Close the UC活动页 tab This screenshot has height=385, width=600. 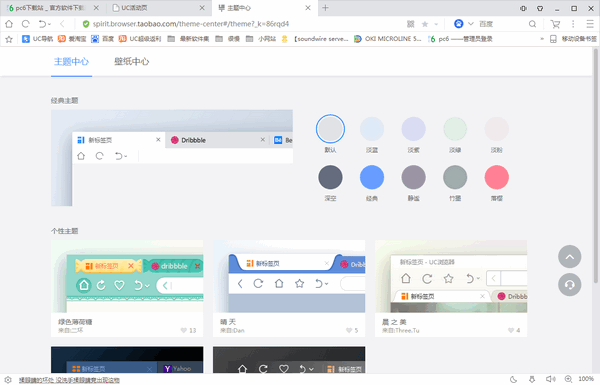pyautogui.click(x=202, y=8)
